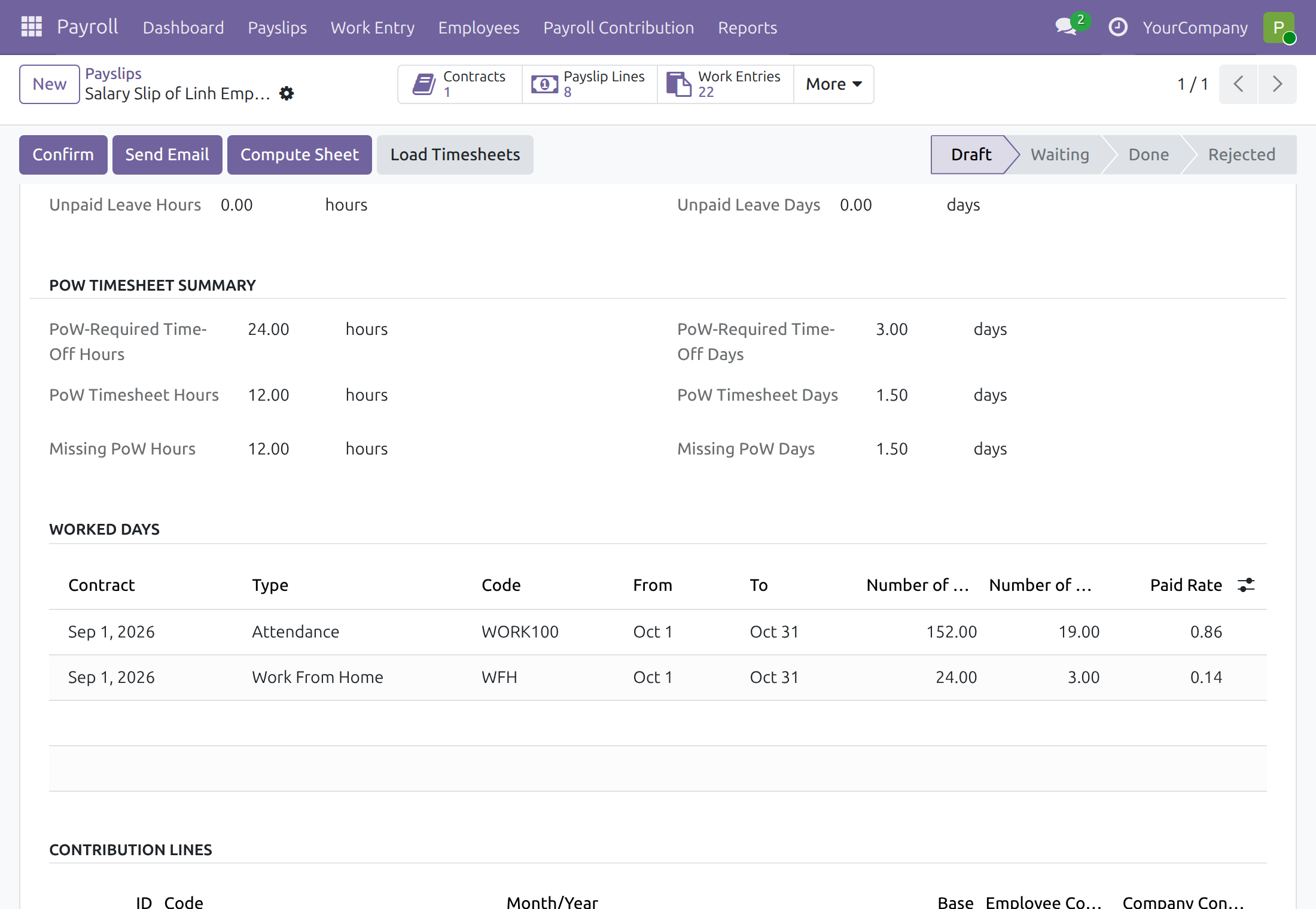Click the Missing PoW Days value 1.50

892,449
